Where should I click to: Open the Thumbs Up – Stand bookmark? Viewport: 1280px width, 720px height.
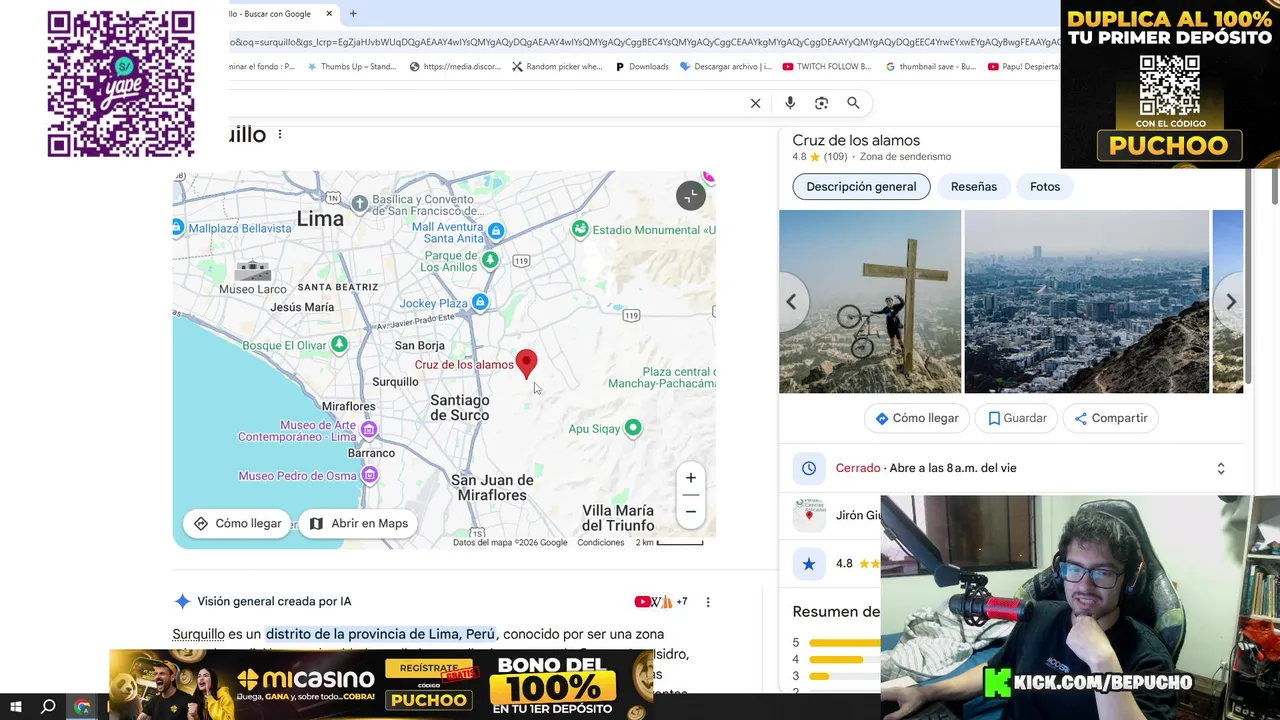(351, 67)
